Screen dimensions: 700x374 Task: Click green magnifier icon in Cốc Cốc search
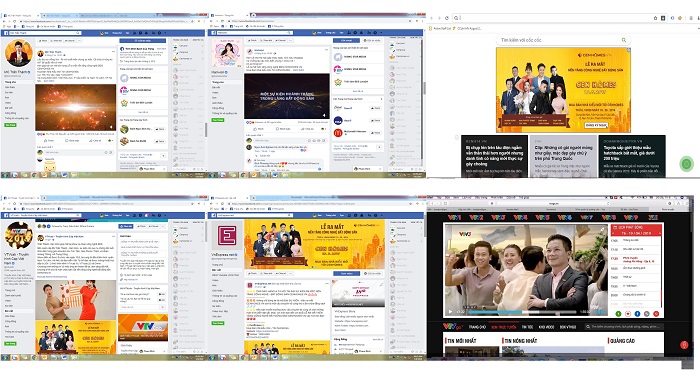pos(624,40)
